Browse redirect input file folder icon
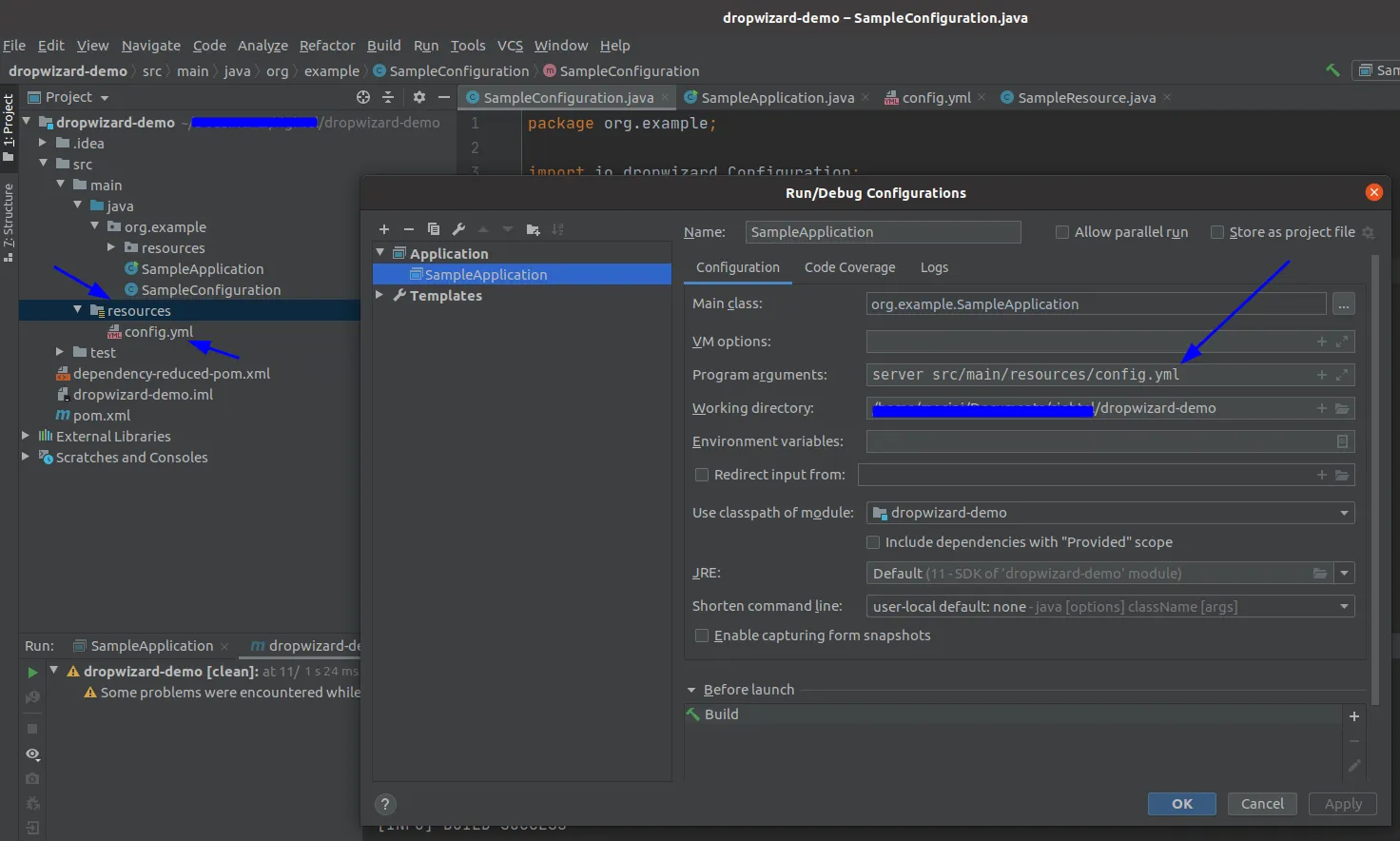Image resolution: width=1400 pixels, height=841 pixels. (x=1342, y=475)
